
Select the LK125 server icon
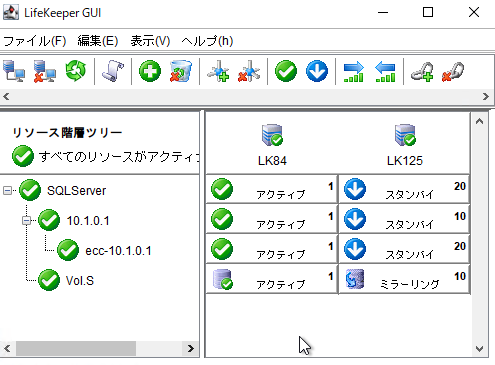[x=405, y=135]
